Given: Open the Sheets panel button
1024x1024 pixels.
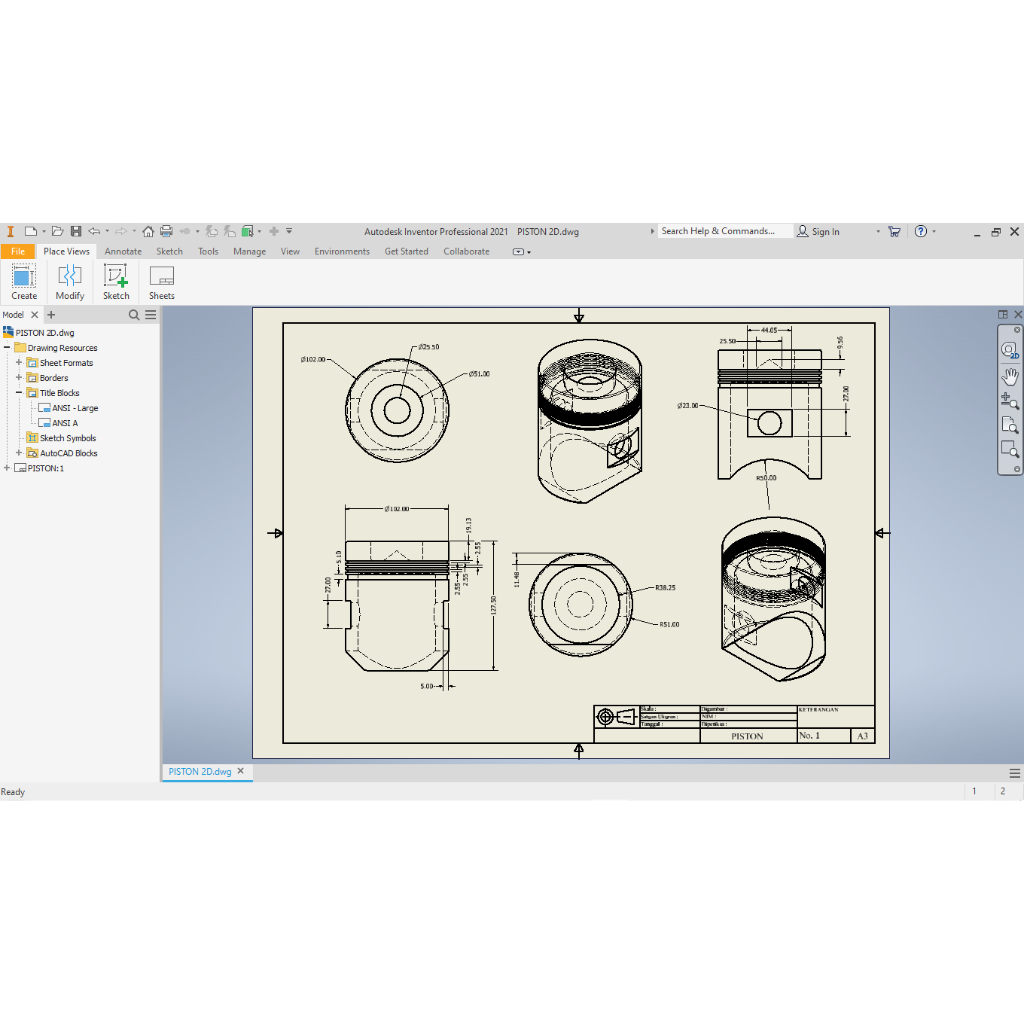Looking at the screenshot, I should click(x=161, y=282).
